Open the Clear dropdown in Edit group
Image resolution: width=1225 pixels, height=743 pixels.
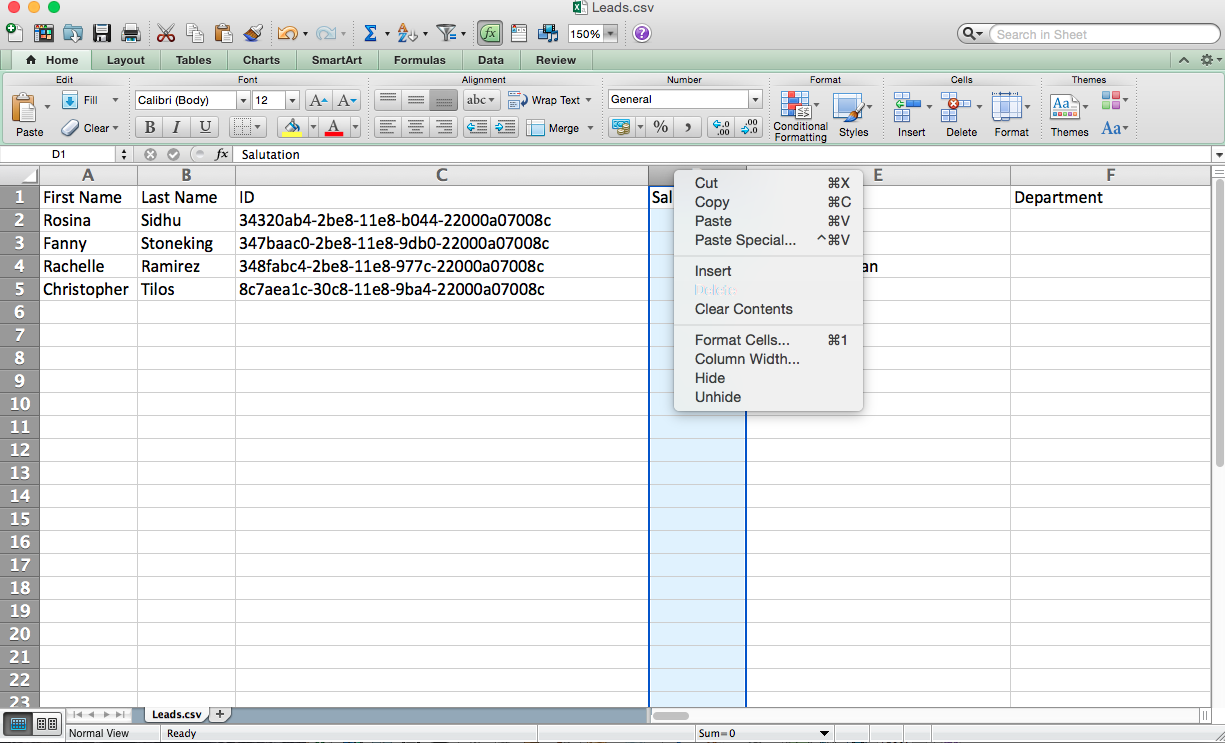coord(115,128)
